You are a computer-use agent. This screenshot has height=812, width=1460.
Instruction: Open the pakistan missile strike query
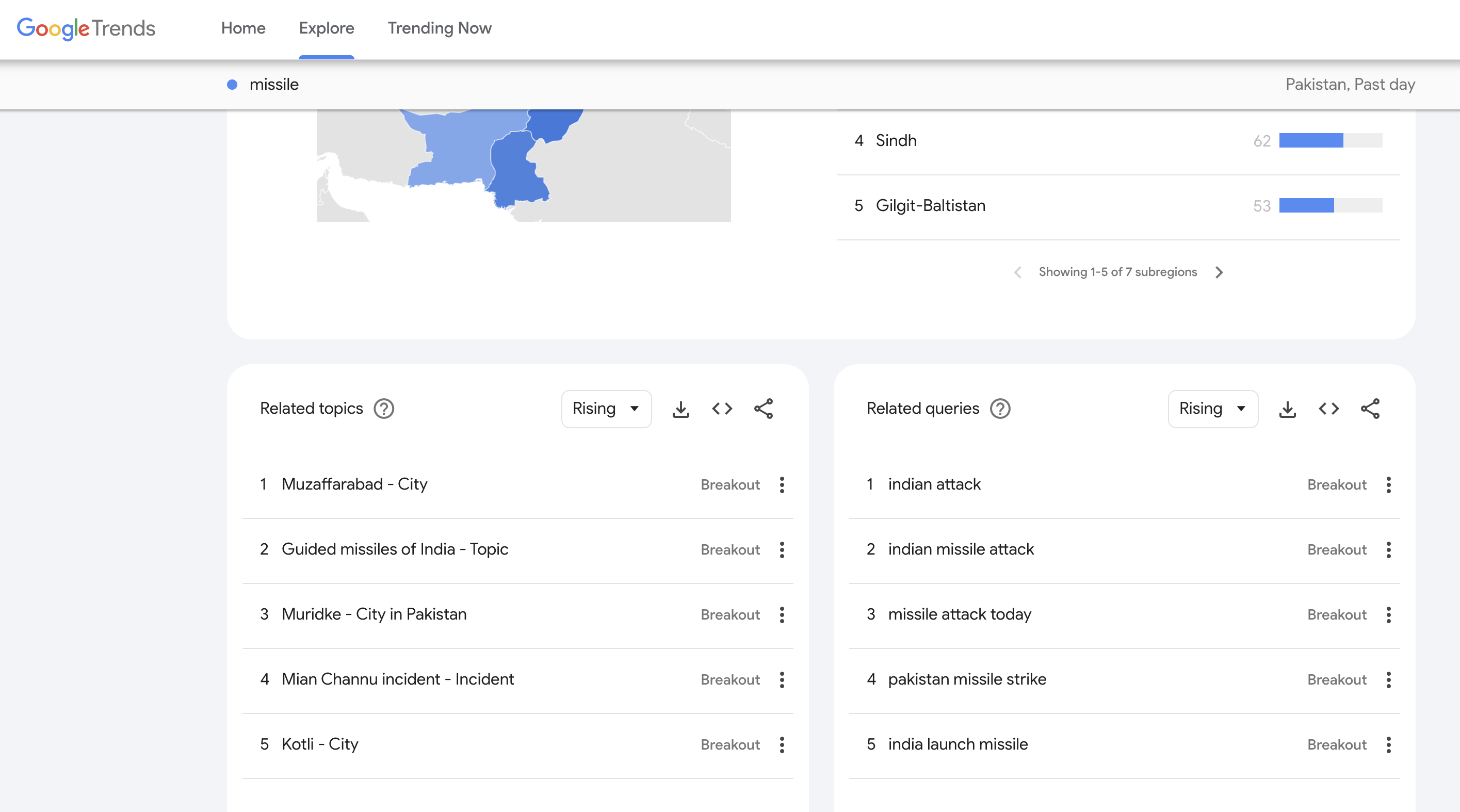[x=967, y=679]
